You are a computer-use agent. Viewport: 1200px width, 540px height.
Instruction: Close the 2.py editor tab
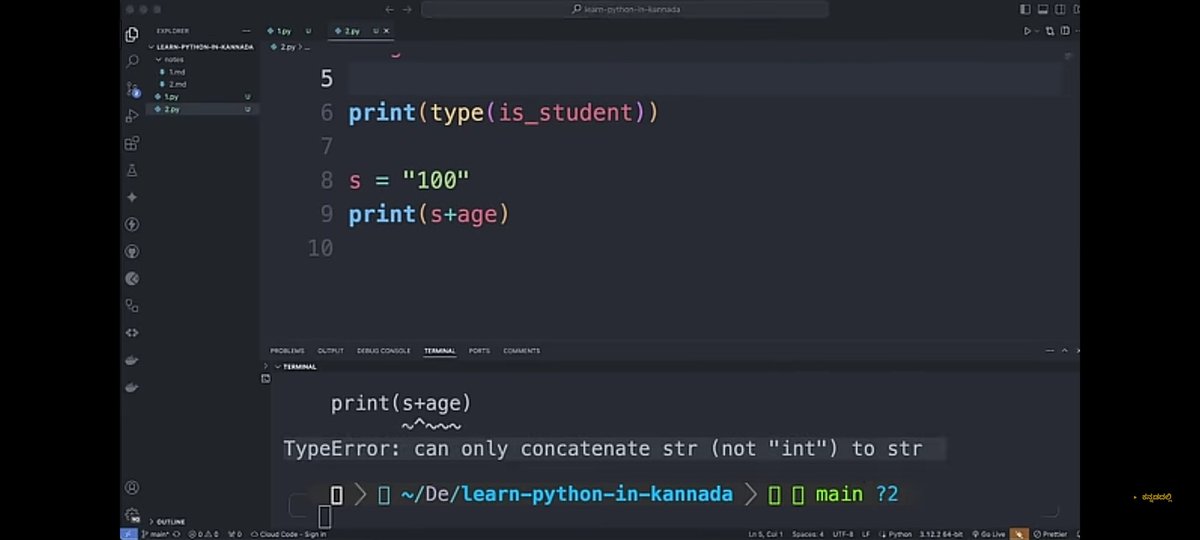[x=386, y=31]
